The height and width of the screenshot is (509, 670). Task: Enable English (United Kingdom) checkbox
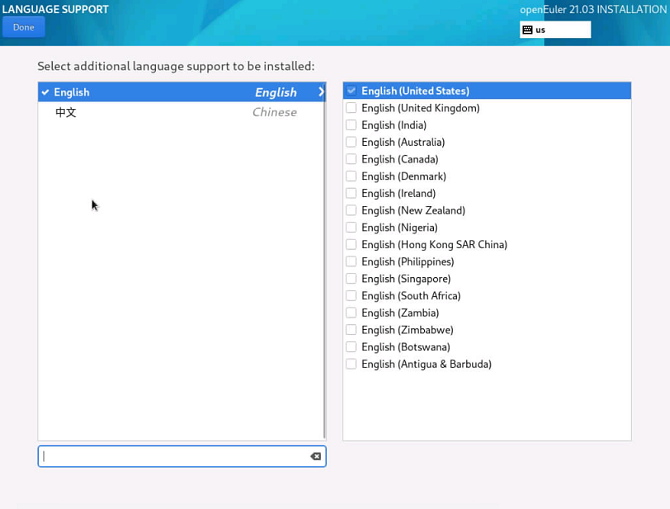coord(351,108)
